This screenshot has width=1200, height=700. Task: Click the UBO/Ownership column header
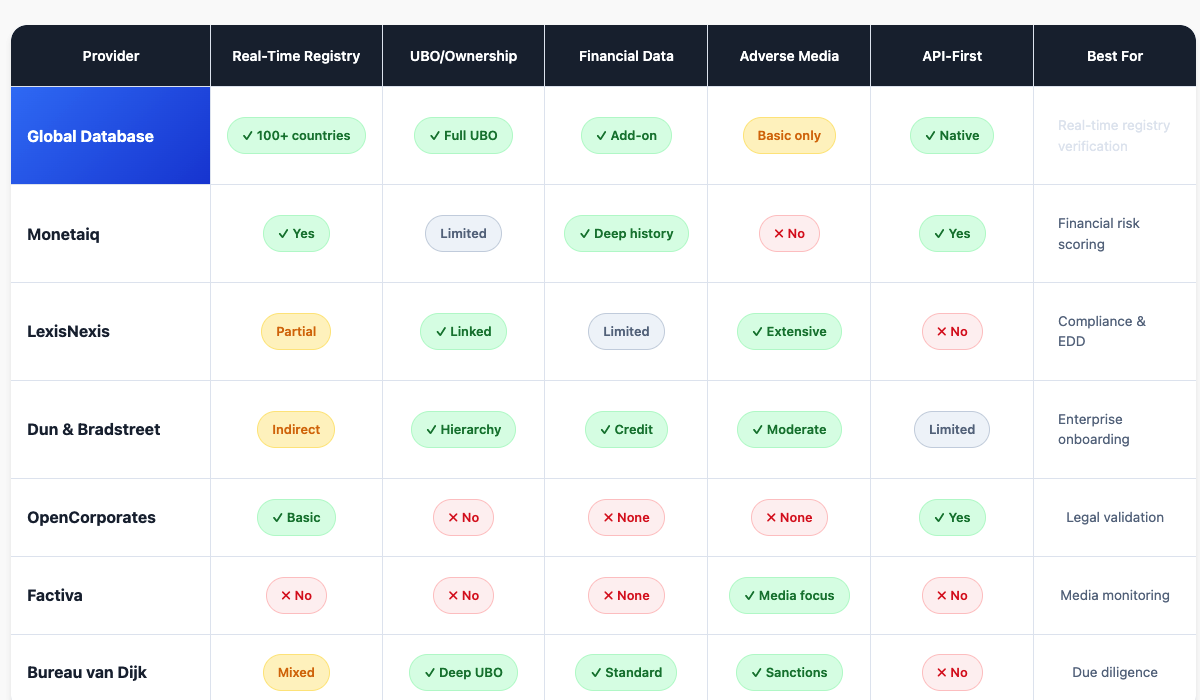463,56
